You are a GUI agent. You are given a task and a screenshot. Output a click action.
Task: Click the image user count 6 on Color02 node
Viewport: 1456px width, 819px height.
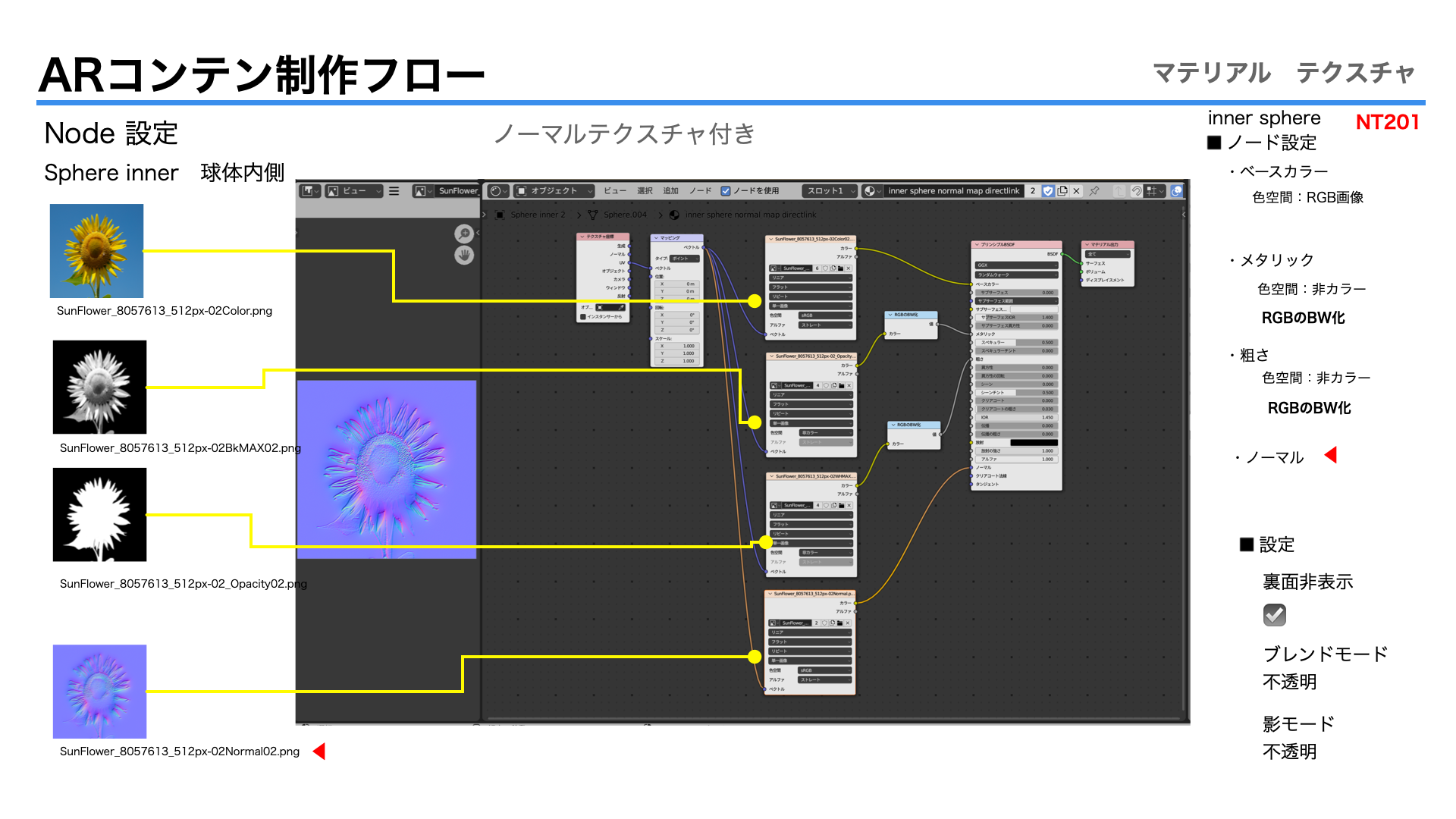click(x=817, y=268)
